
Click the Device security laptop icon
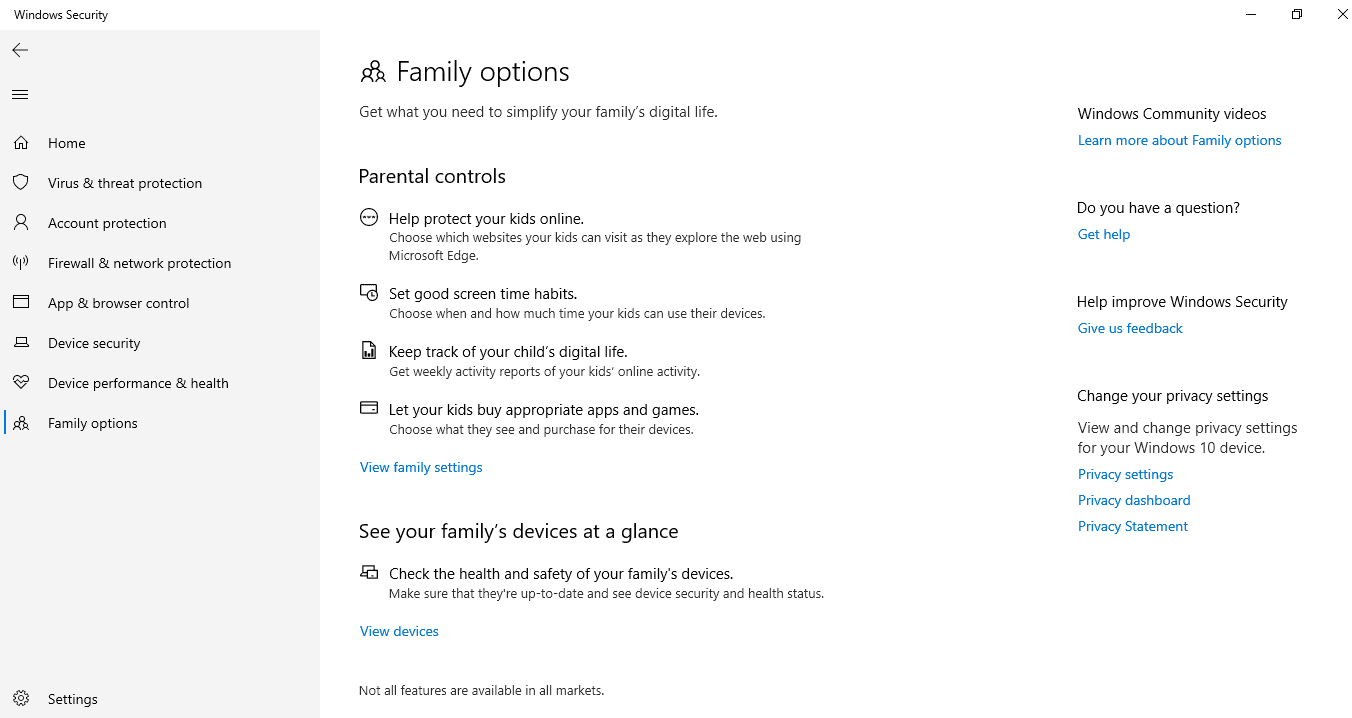(20, 343)
